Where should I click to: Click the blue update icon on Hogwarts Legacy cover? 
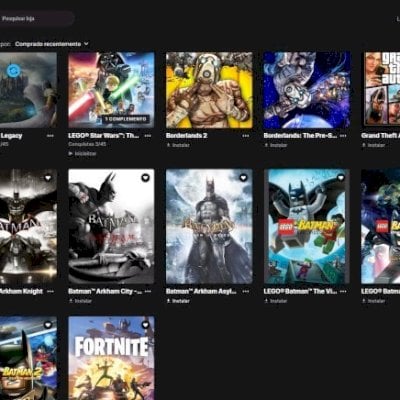[14, 70]
